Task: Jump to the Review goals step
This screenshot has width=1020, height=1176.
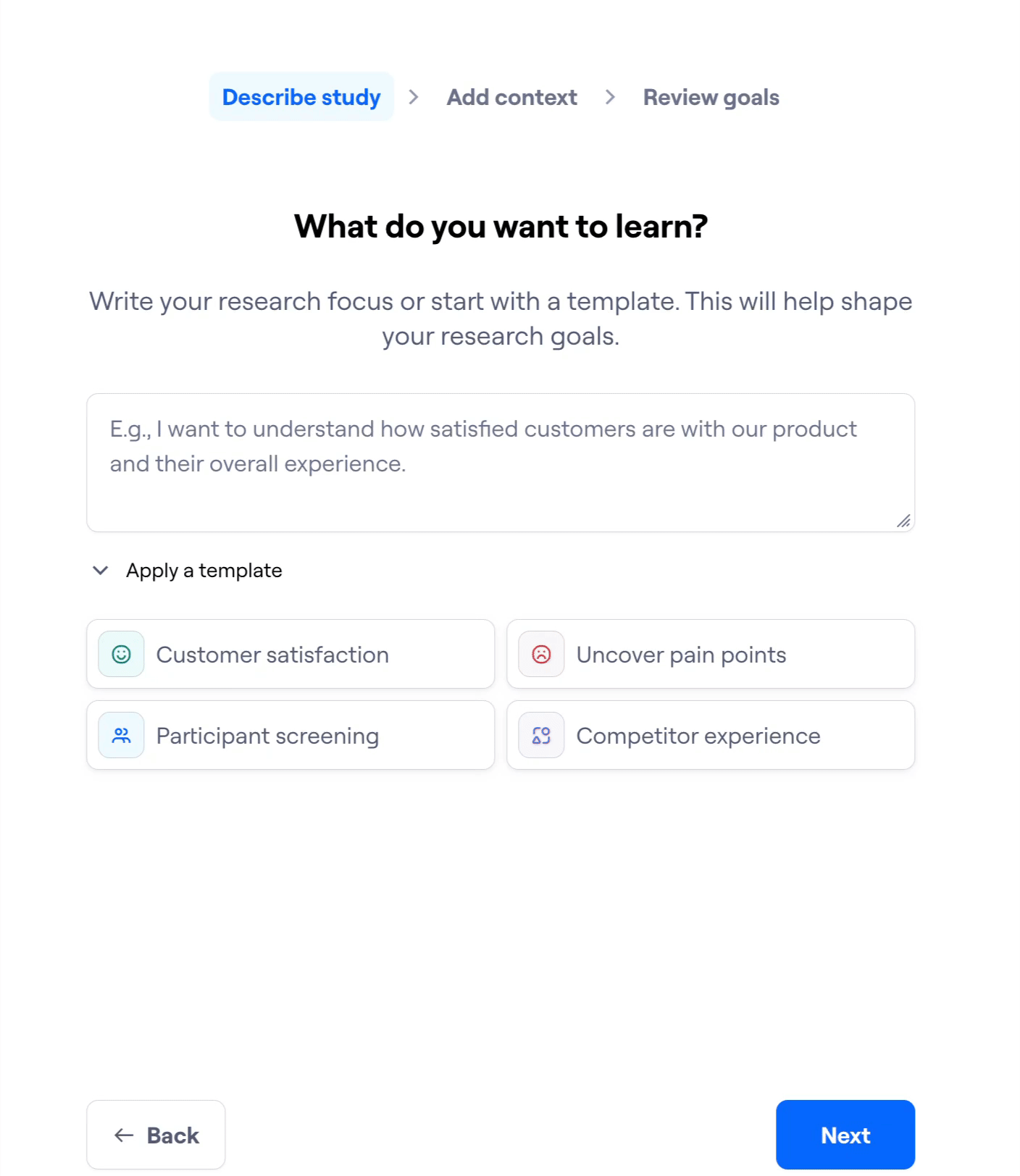Action: point(711,97)
